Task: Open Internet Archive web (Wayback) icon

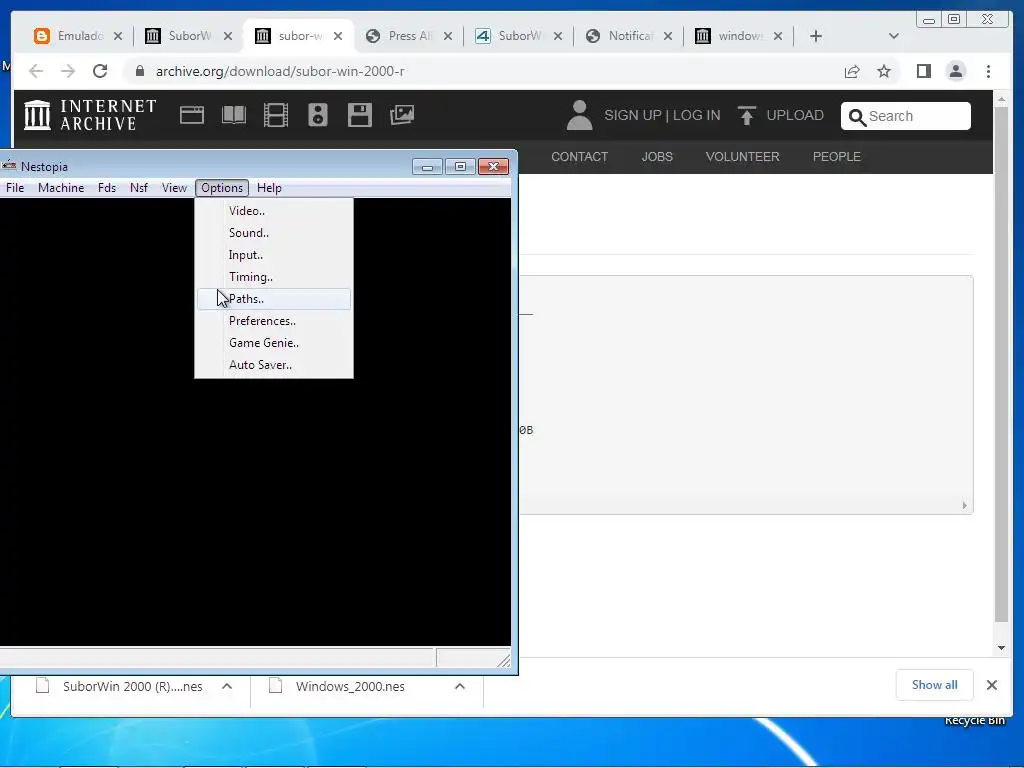Action: point(192,115)
